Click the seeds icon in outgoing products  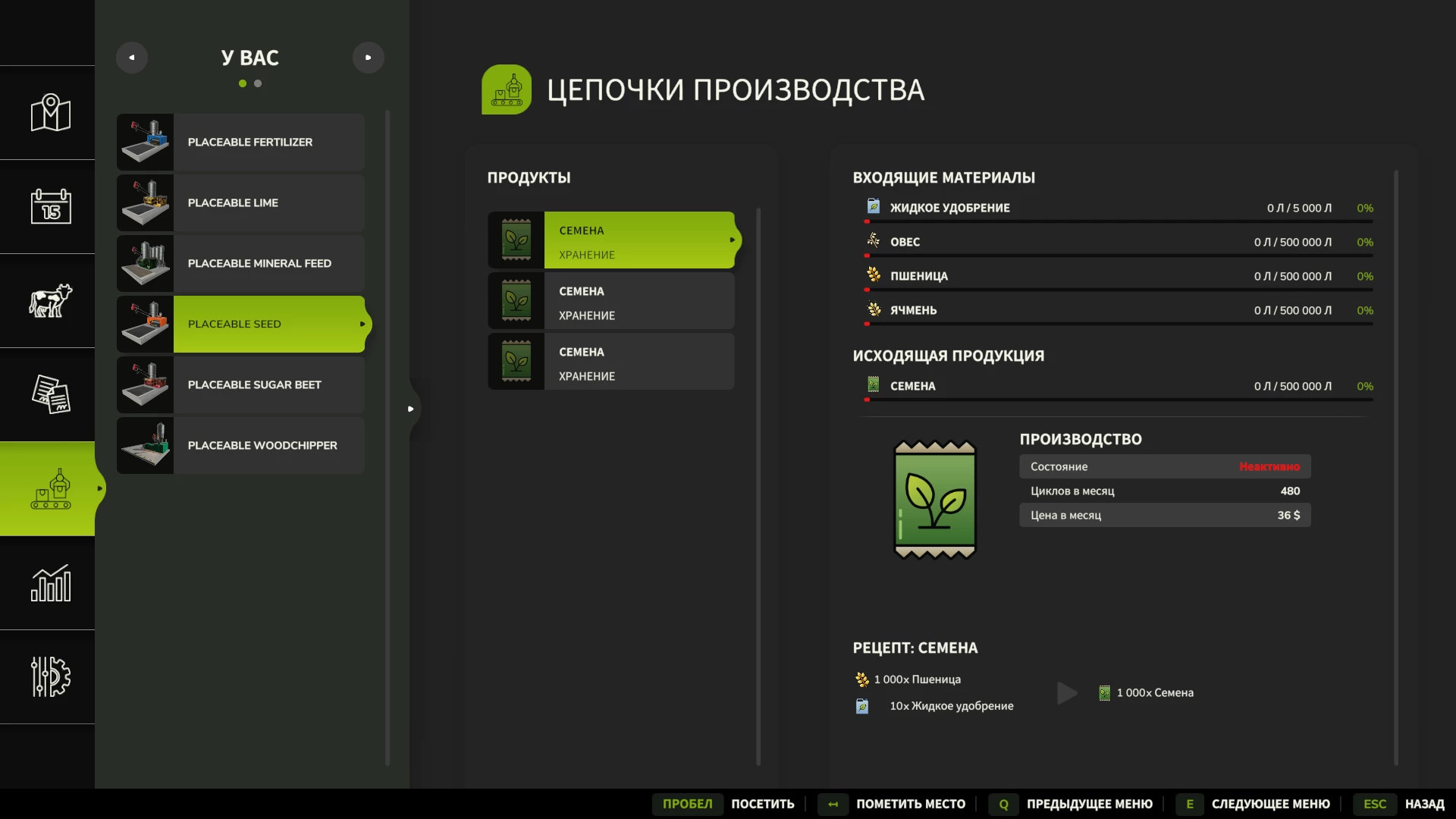[874, 384]
